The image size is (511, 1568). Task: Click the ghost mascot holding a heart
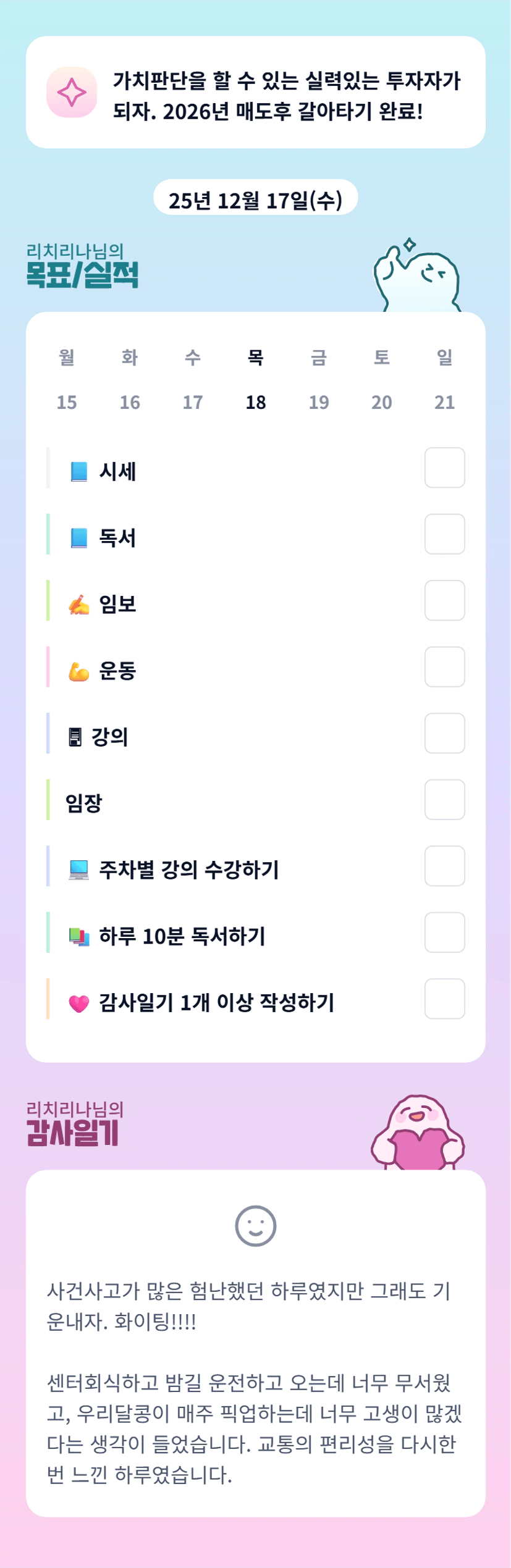[418, 1133]
